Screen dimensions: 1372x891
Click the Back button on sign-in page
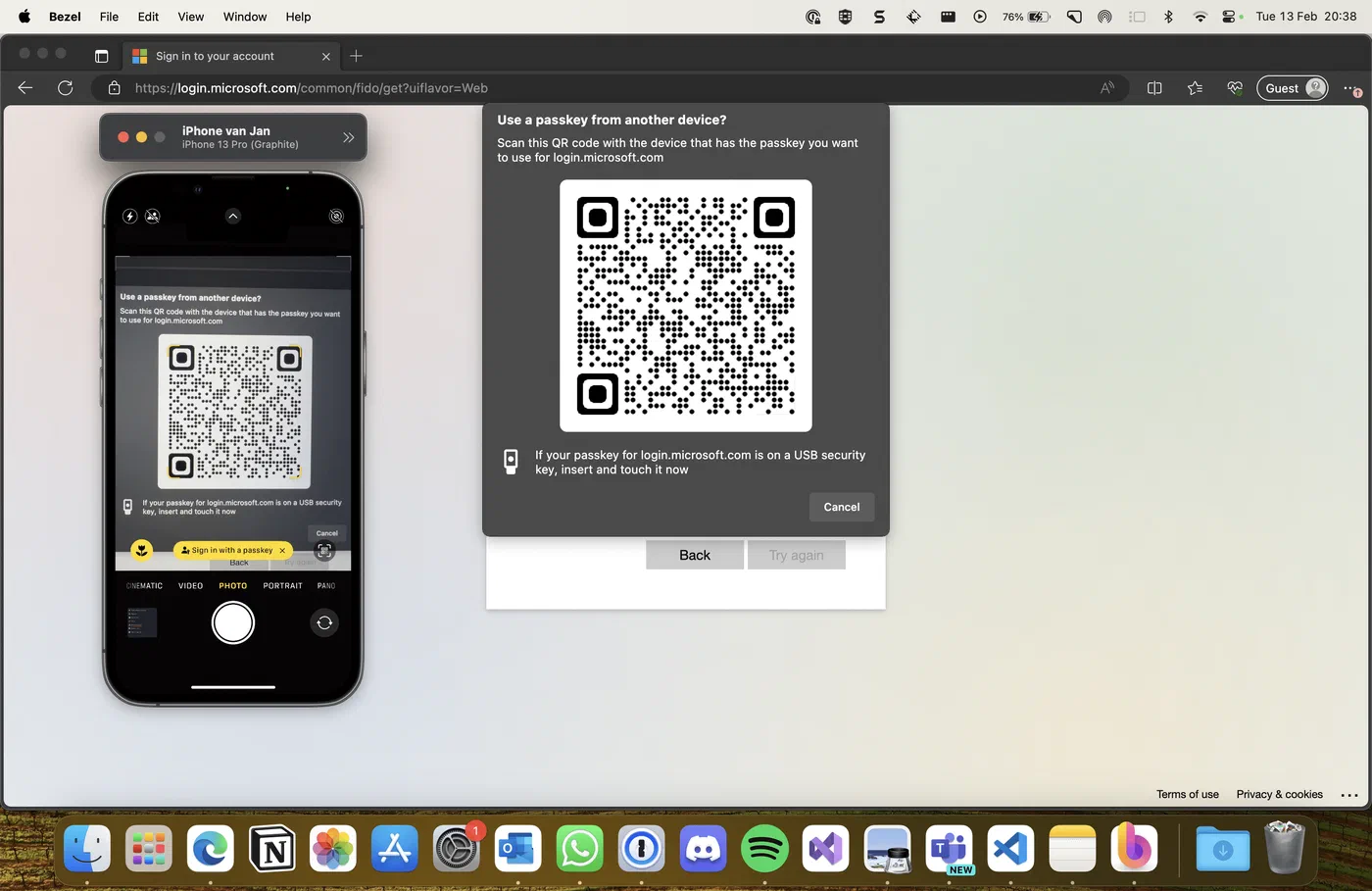coord(695,555)
